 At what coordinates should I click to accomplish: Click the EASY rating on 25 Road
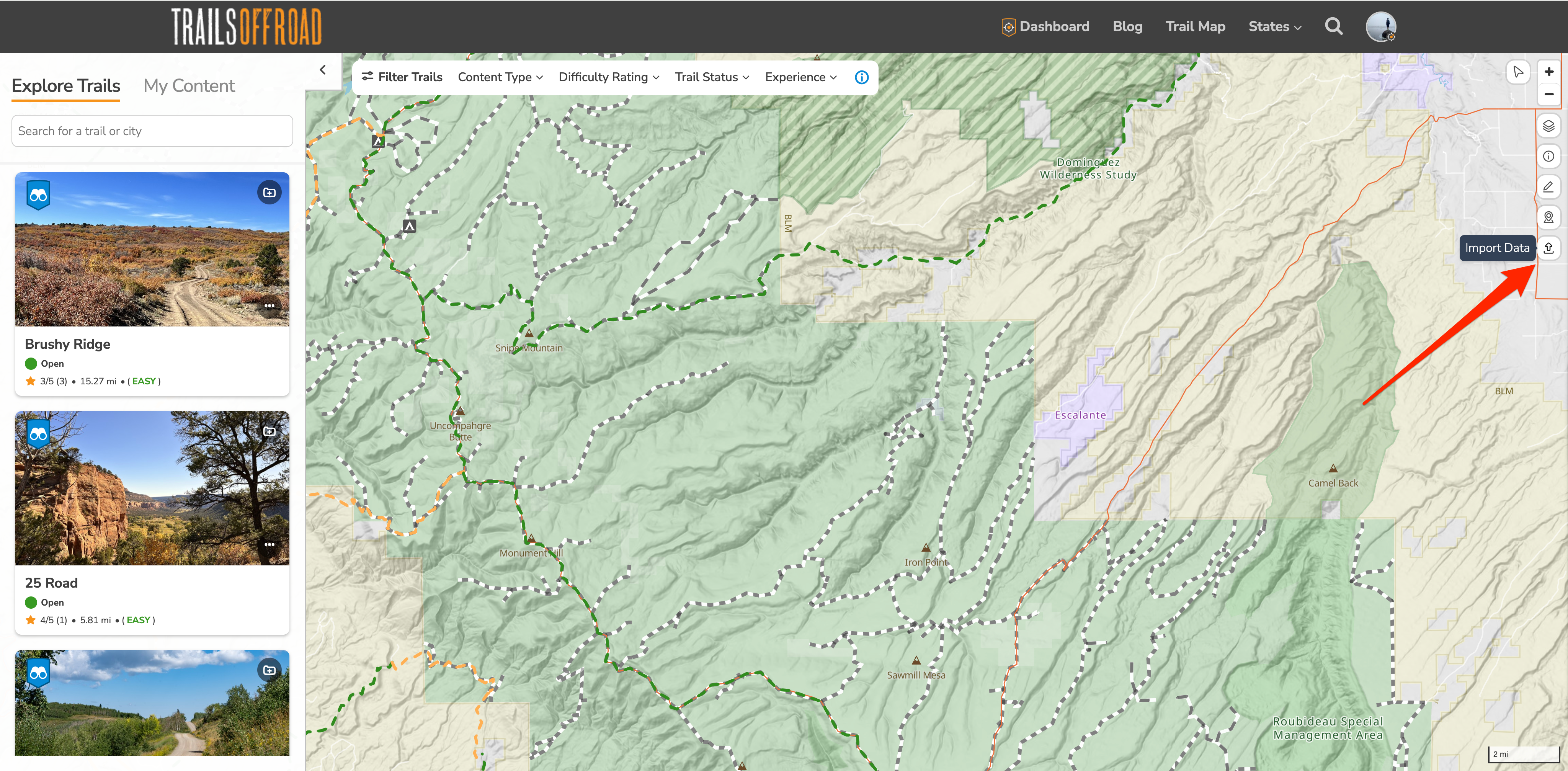click(x=138, y=620)
